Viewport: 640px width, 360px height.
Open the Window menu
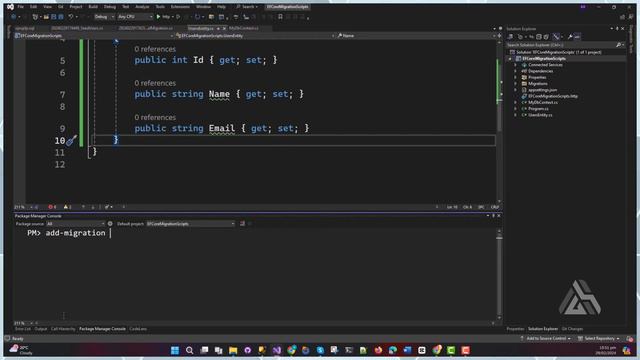click(203, 7)
